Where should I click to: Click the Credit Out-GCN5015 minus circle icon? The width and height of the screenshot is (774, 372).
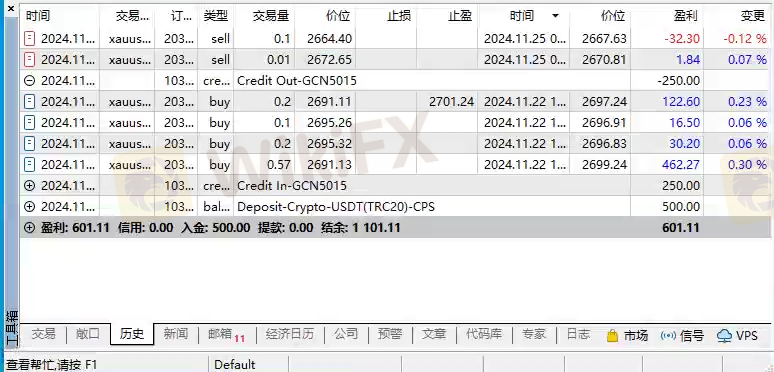click(30, 80)
